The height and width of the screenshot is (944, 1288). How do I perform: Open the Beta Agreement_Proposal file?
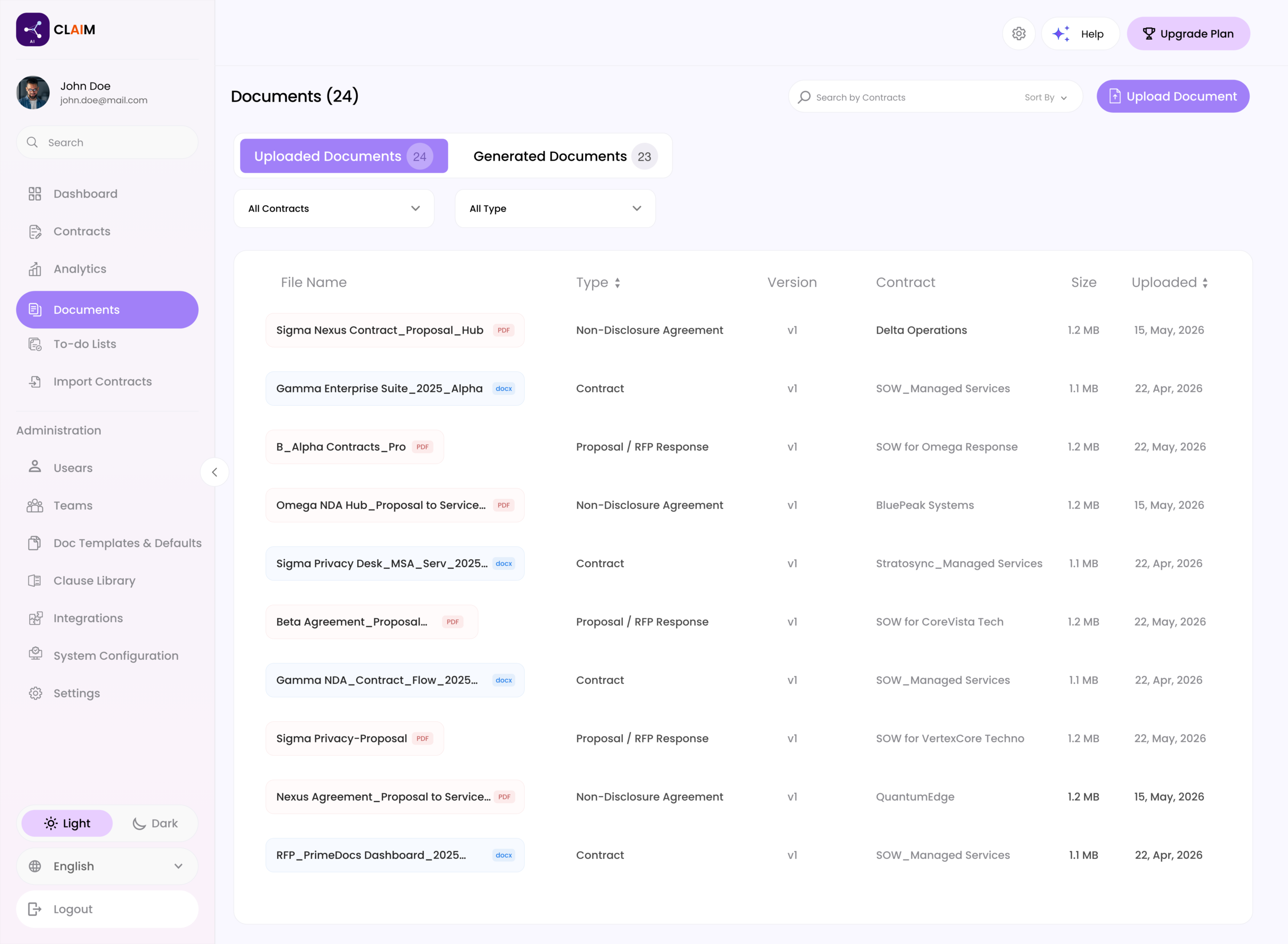(x=372, y=622)
